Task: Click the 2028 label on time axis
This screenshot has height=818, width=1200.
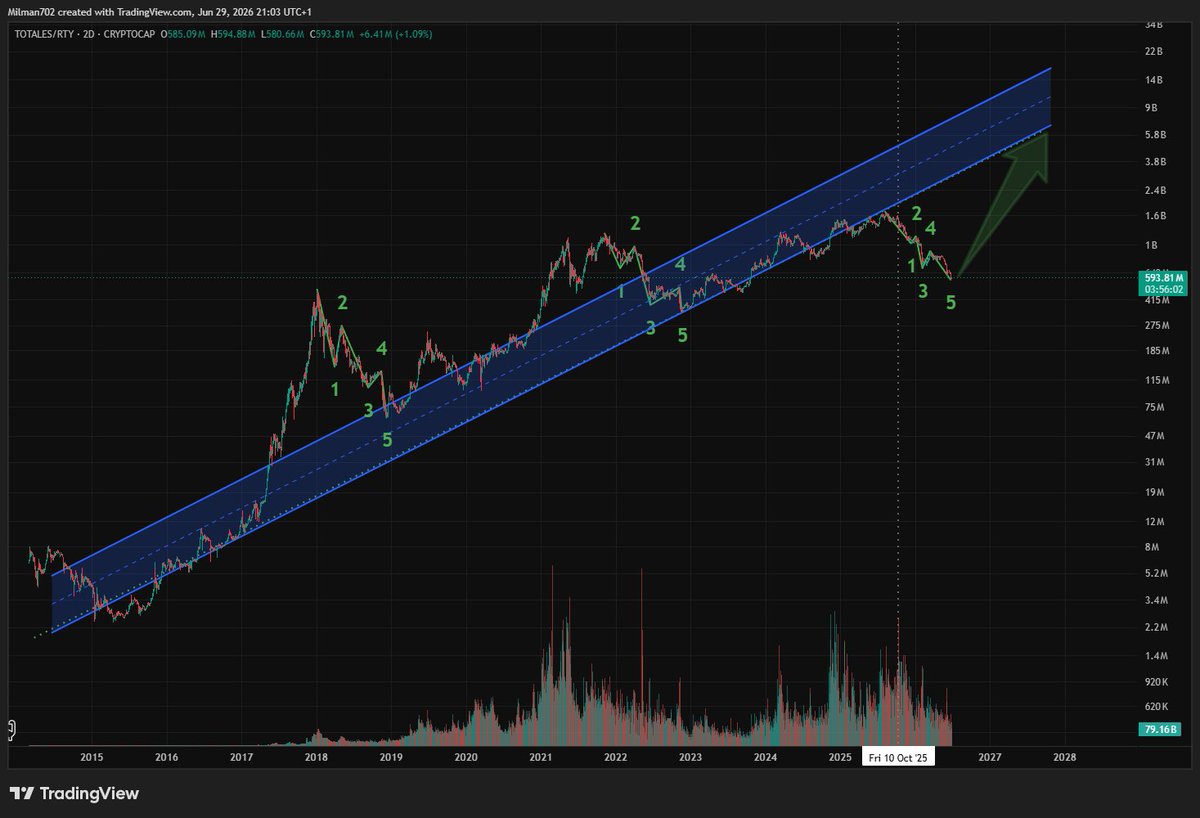Action: tap(1065, 757)
